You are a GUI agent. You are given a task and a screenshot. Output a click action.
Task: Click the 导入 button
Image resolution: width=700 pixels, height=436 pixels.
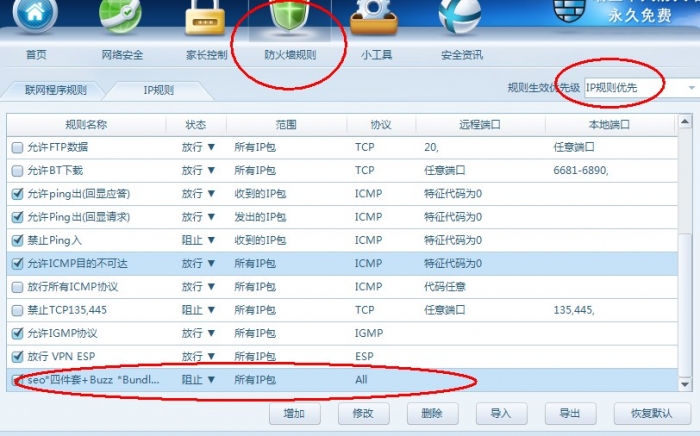coord(501,414)
